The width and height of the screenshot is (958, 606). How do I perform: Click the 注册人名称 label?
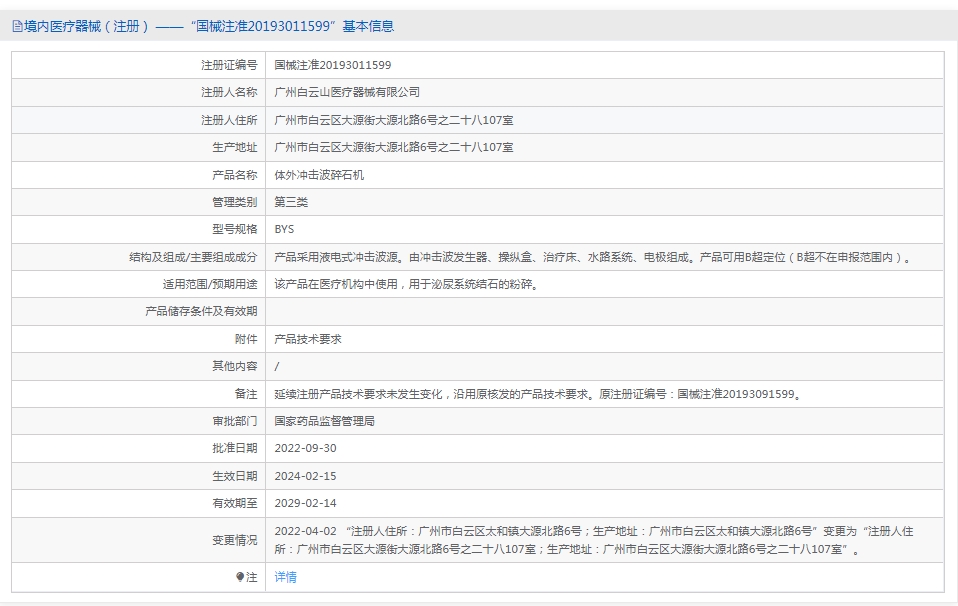229,92
